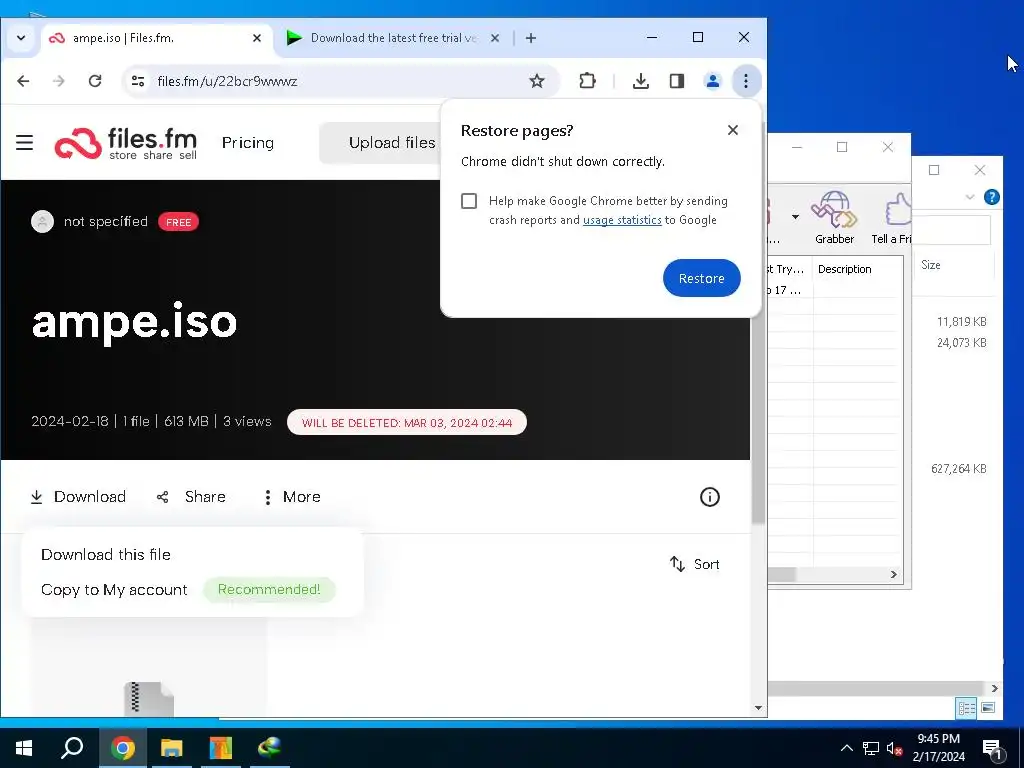Close the Restore pages popup
The height and width of the screenshot is (768, 1024).
[x=733, y=130]
